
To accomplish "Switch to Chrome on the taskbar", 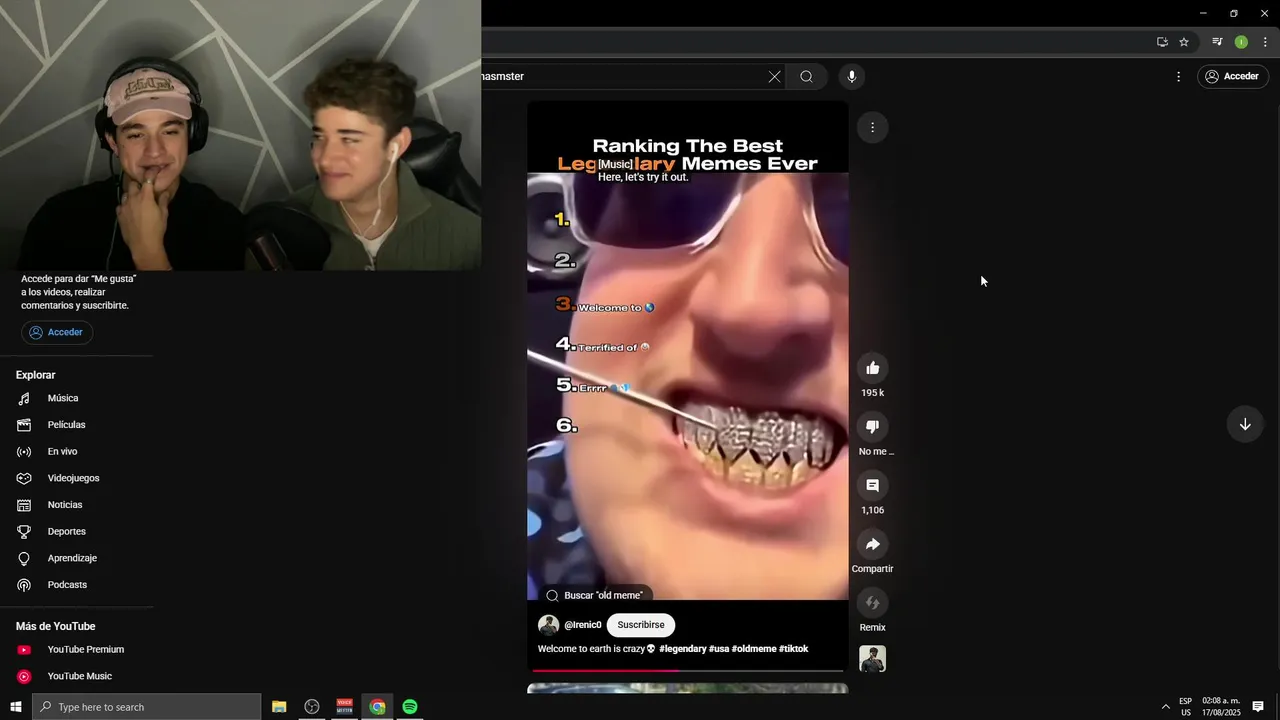I will (377, 707).
